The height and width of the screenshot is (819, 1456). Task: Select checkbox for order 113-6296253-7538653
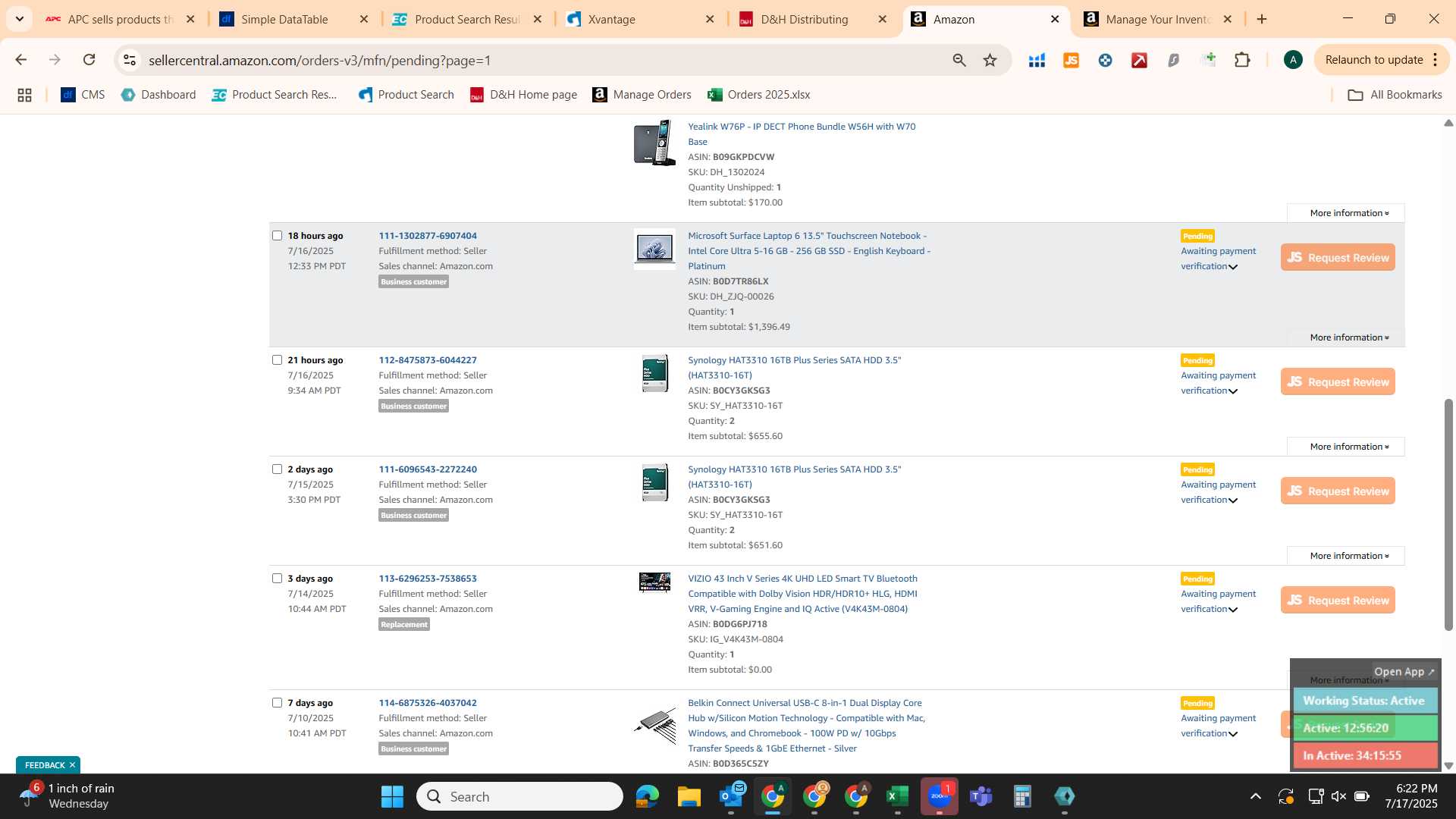point(277,579)
